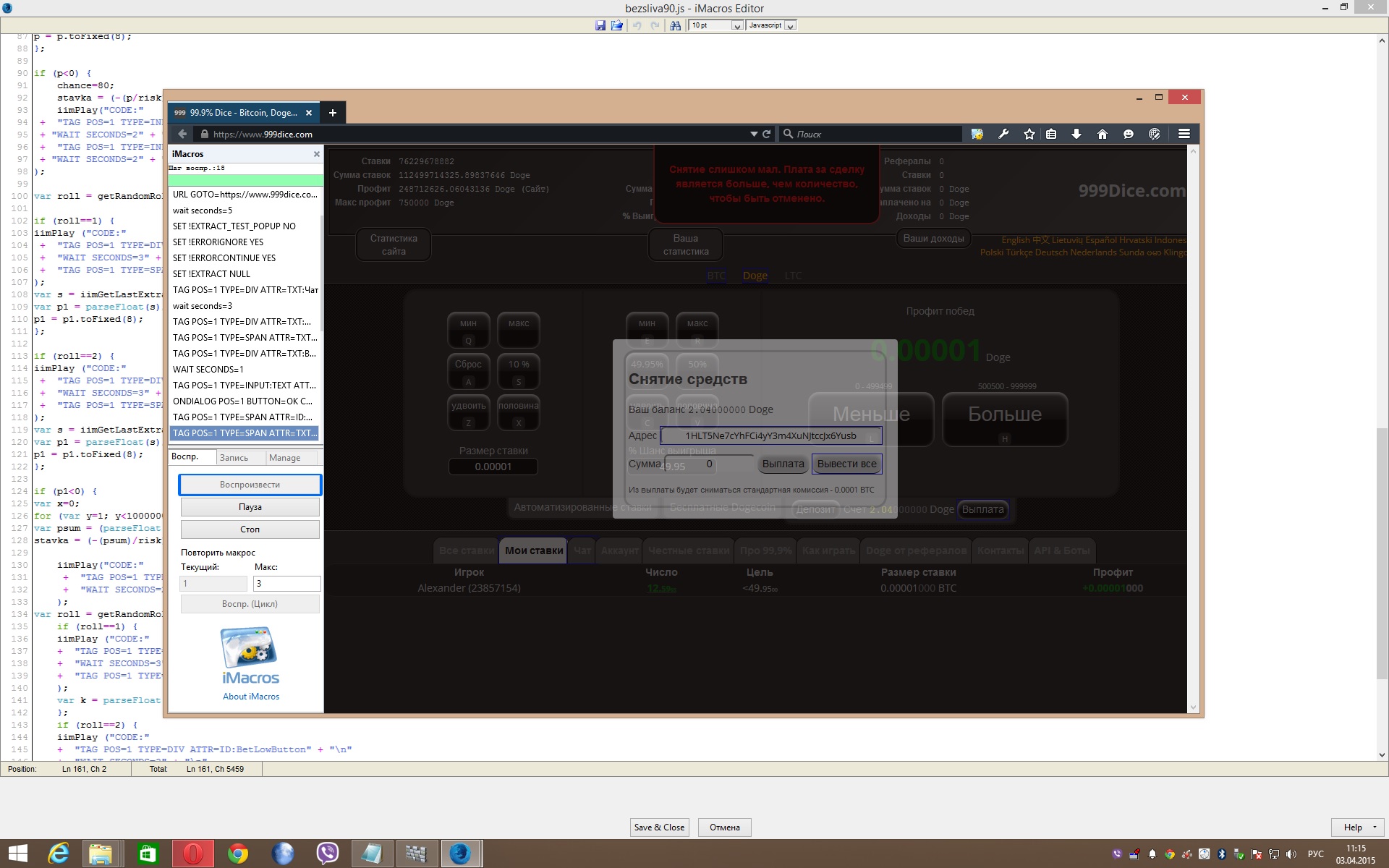Open a new browser tab with plus

[x=332, y=113]
